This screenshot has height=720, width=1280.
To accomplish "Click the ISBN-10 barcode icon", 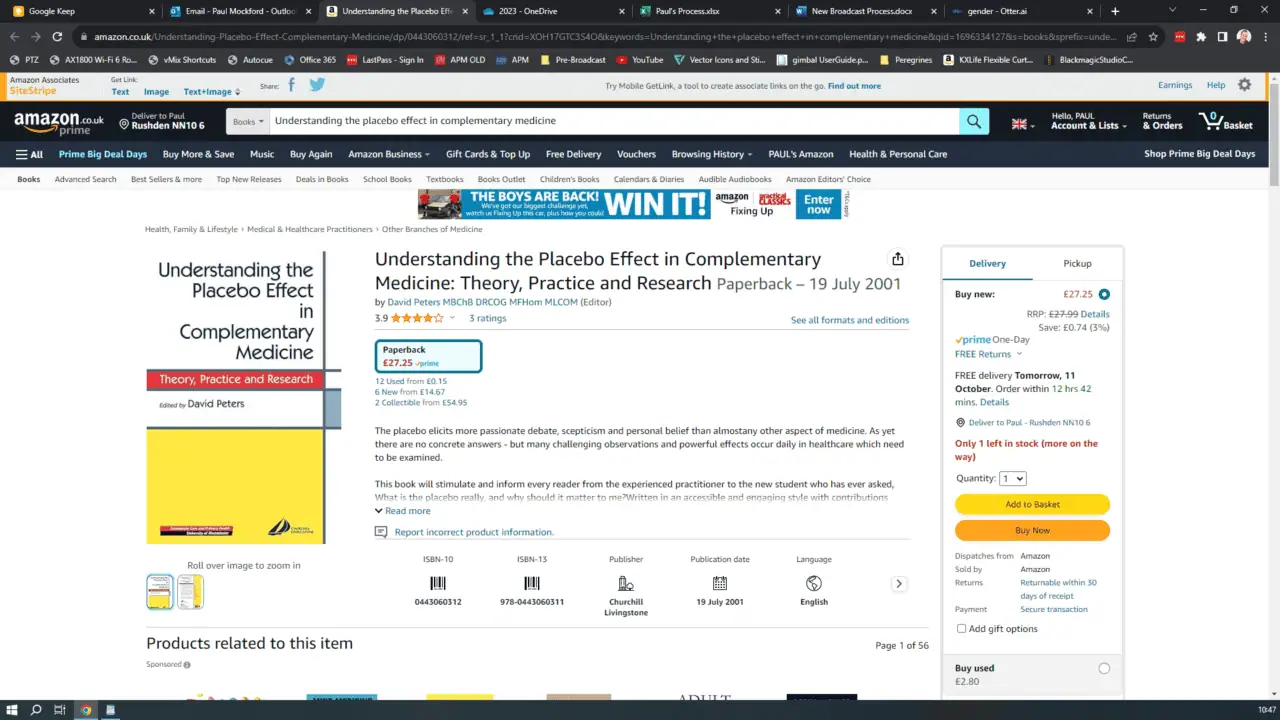I will pyautogui.click(x=438, y=583).
